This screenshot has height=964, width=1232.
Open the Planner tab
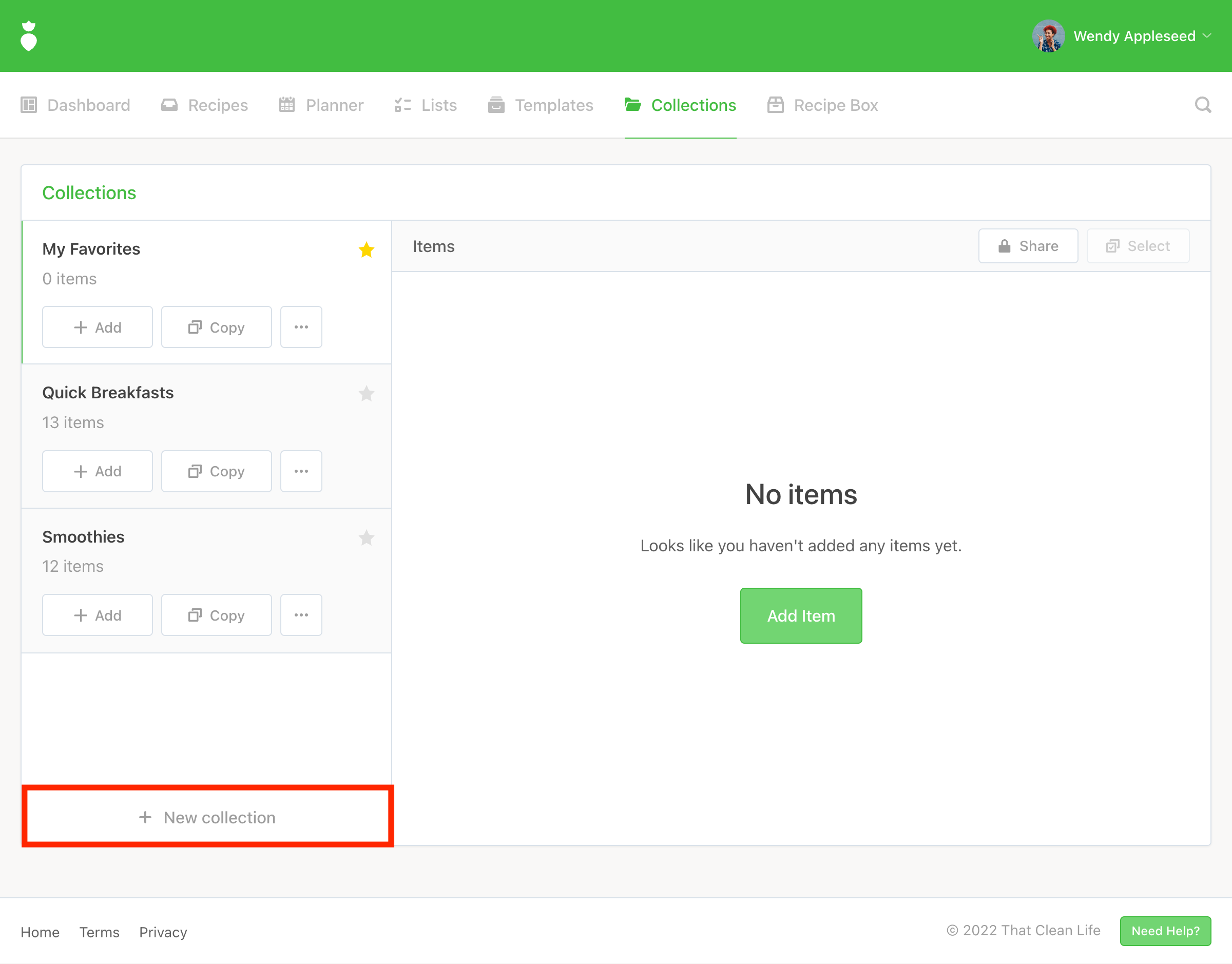tap(321, 105)
